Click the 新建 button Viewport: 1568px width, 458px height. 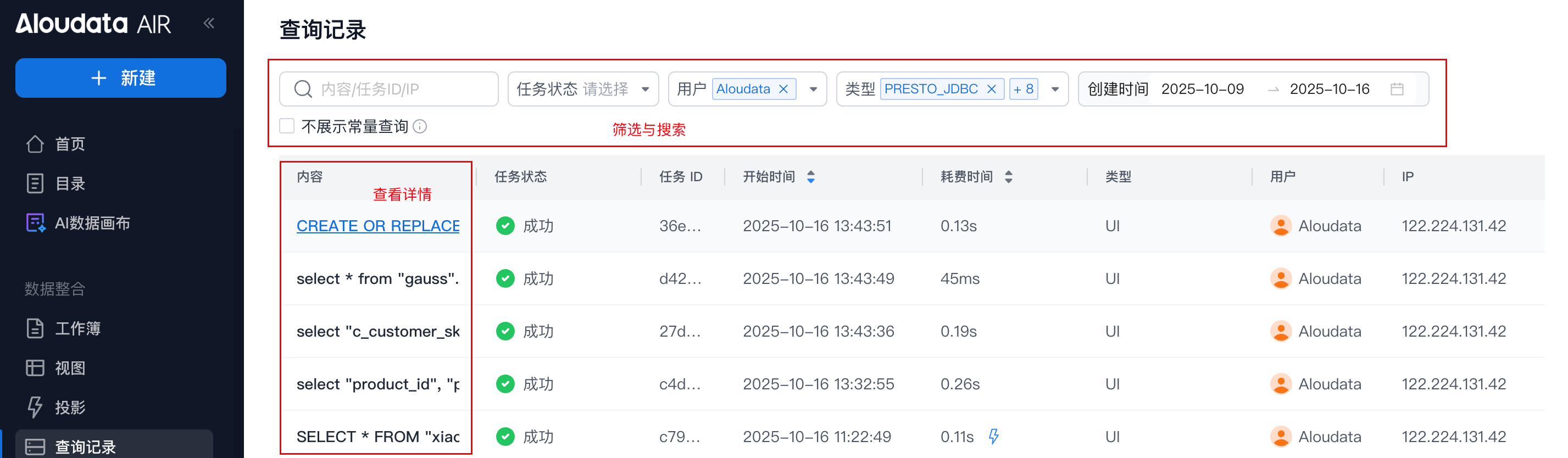coord(120,78)
